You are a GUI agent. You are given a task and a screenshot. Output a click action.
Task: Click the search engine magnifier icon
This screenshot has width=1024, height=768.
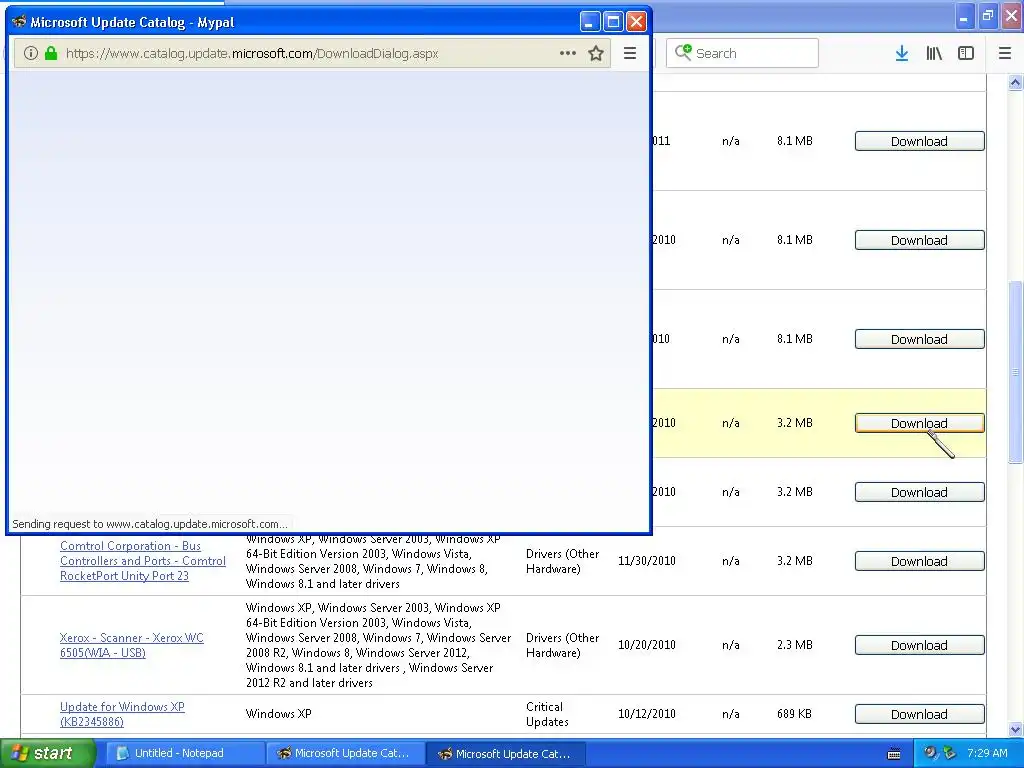pyautogui.click(x=683, y=53)
